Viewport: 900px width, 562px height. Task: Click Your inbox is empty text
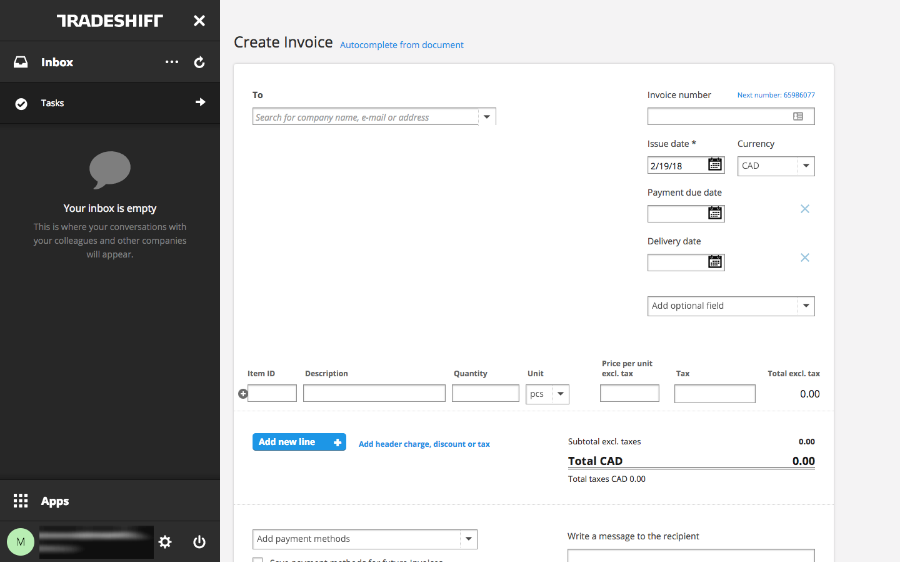110,208
